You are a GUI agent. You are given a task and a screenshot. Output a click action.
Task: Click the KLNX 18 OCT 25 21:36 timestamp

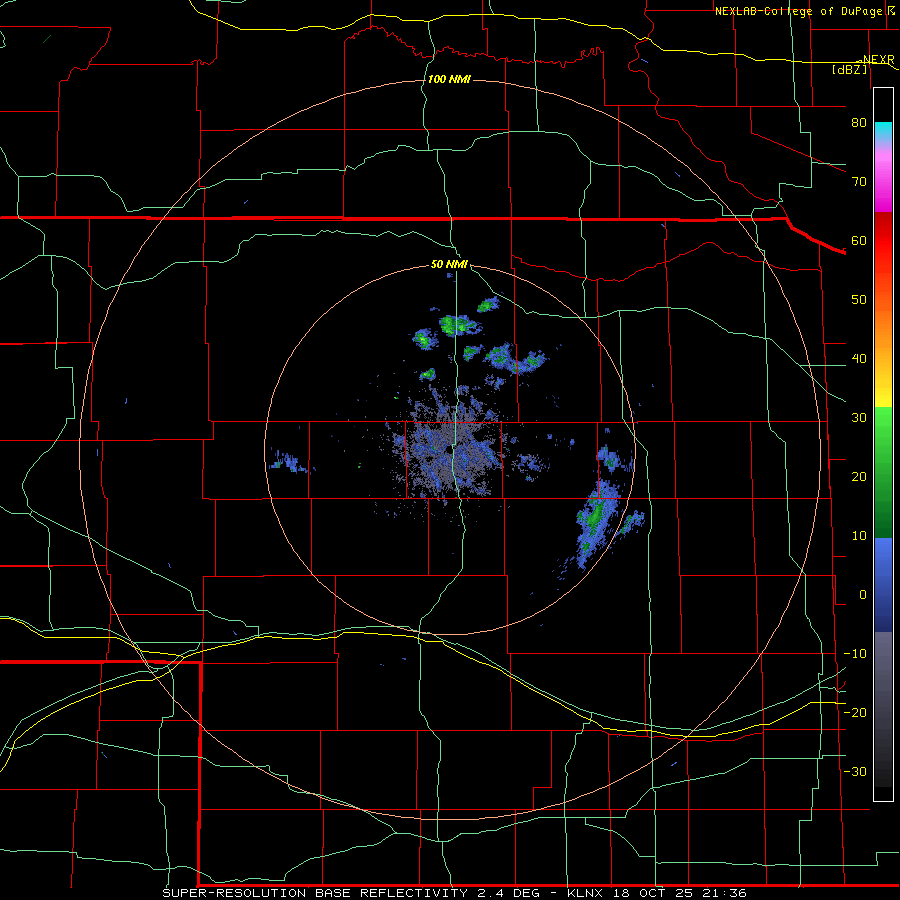657,893
